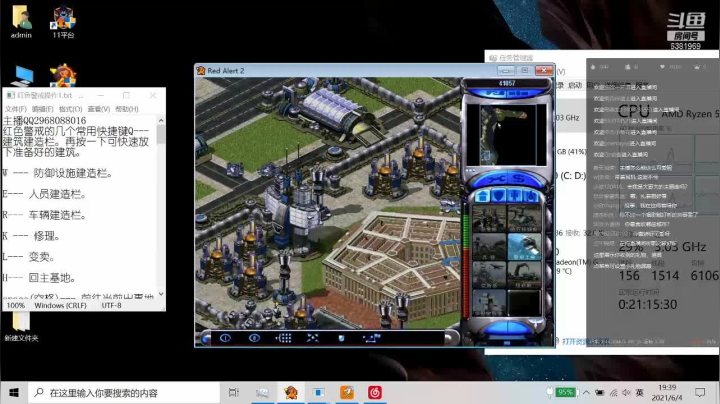
Task: Switch to the defenses build tab (shield icon)
Action: coord(499,196)
